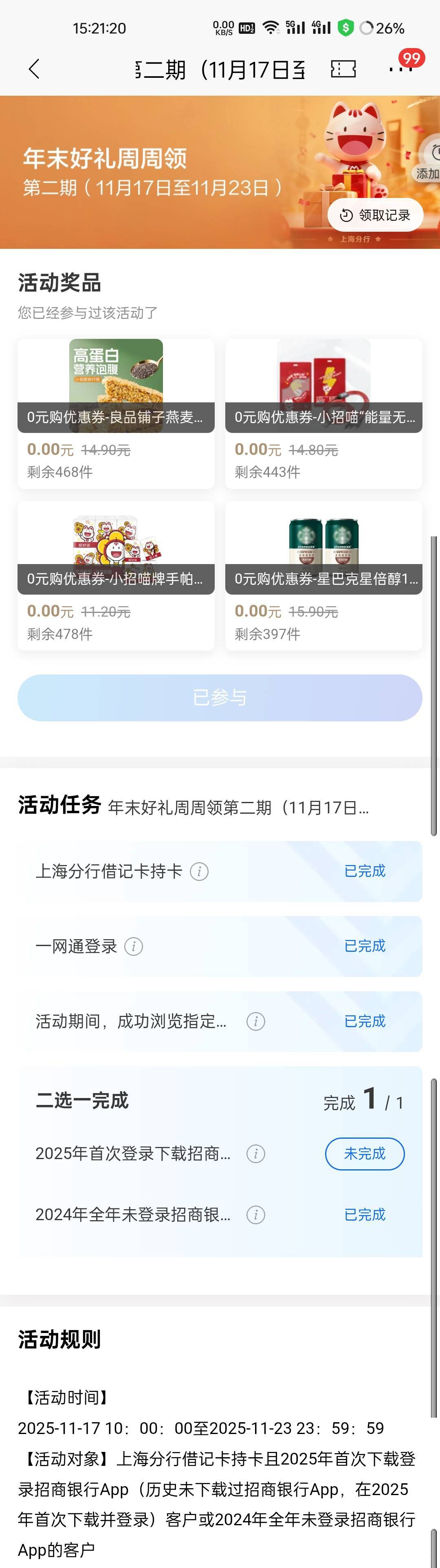Show info for 2025年首次登录下载招商 task

tap(255, 1153)
